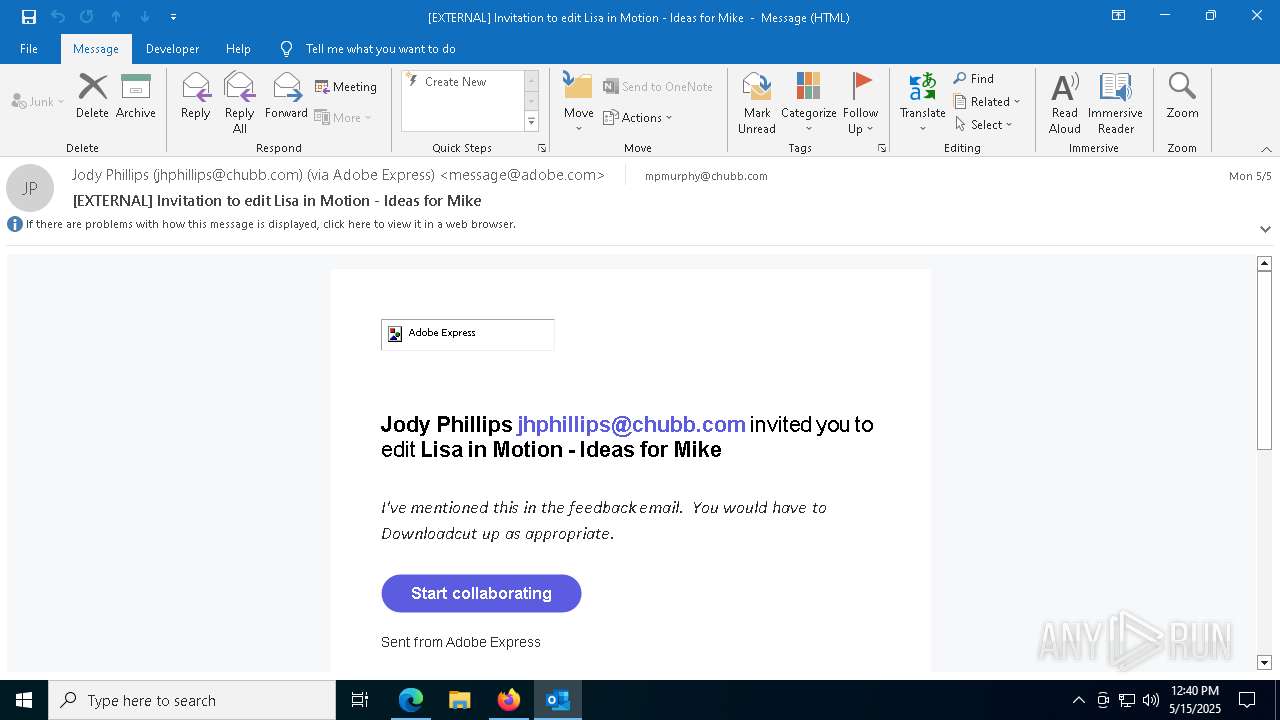This screenshot has width=1280, height=720.
Task: Delete this message
Action: point(92,97)
